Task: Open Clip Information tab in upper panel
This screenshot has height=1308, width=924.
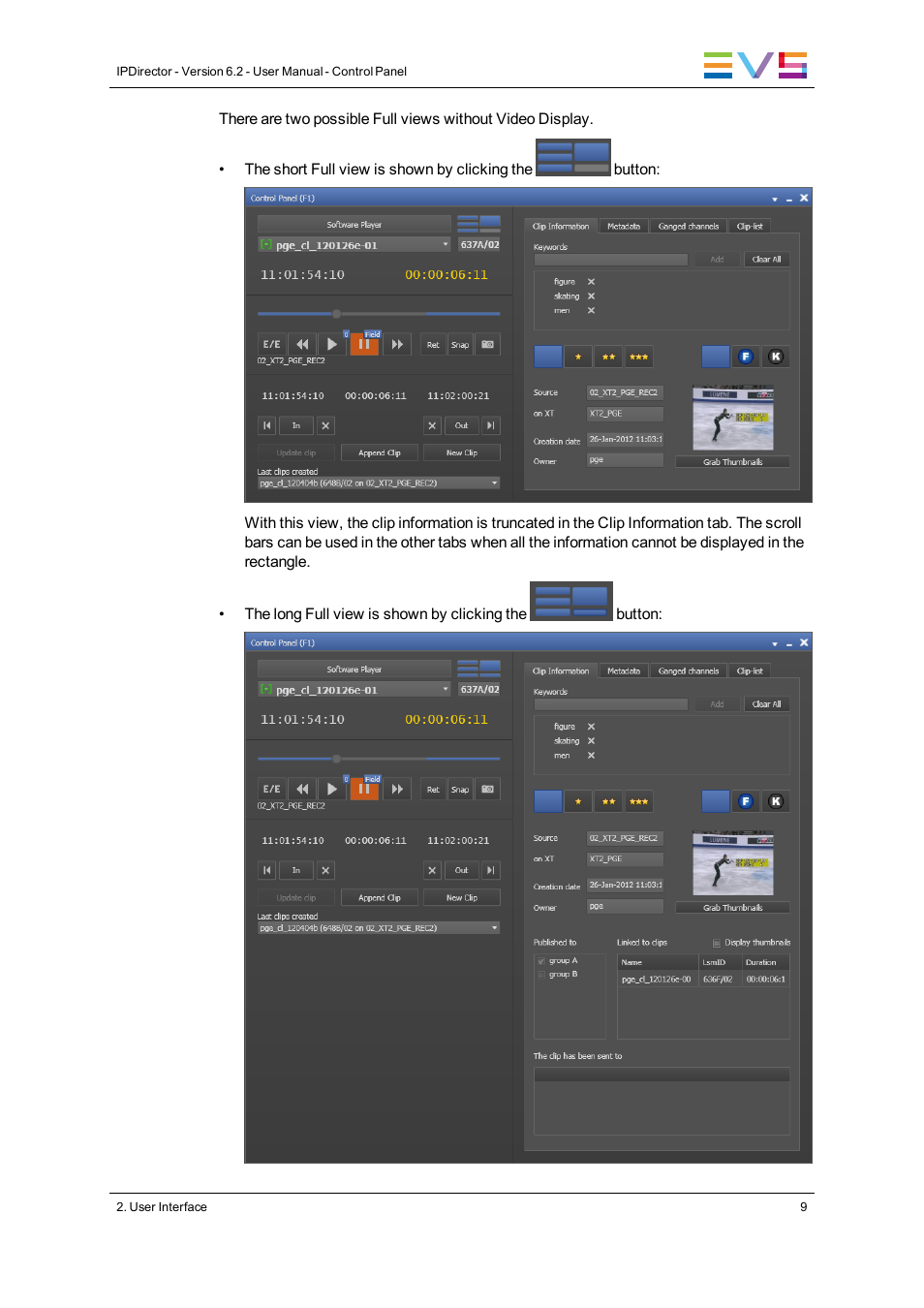Action: click(561, 227)
